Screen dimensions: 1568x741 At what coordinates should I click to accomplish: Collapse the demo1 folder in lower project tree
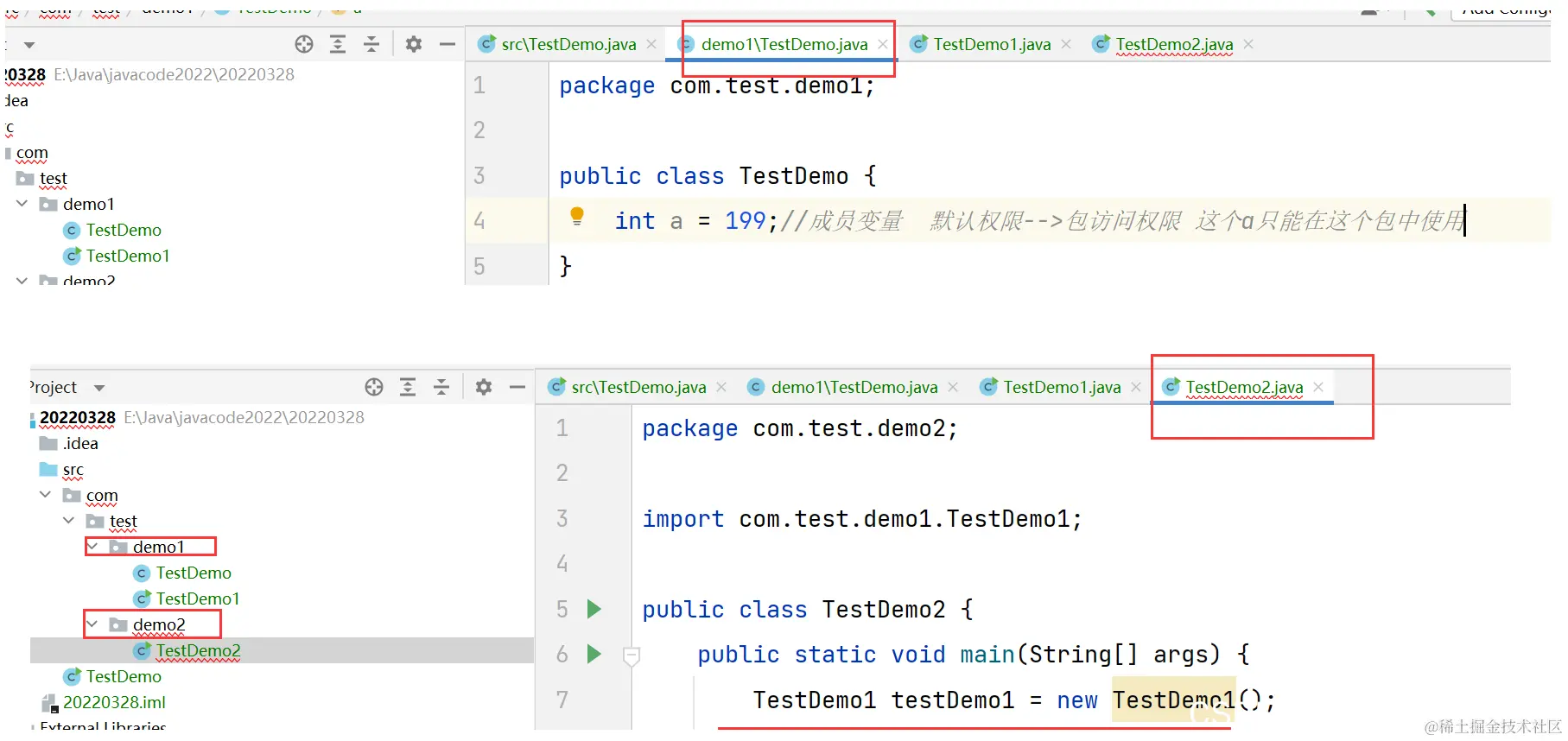pyautogui.click(x=92, y=547)
